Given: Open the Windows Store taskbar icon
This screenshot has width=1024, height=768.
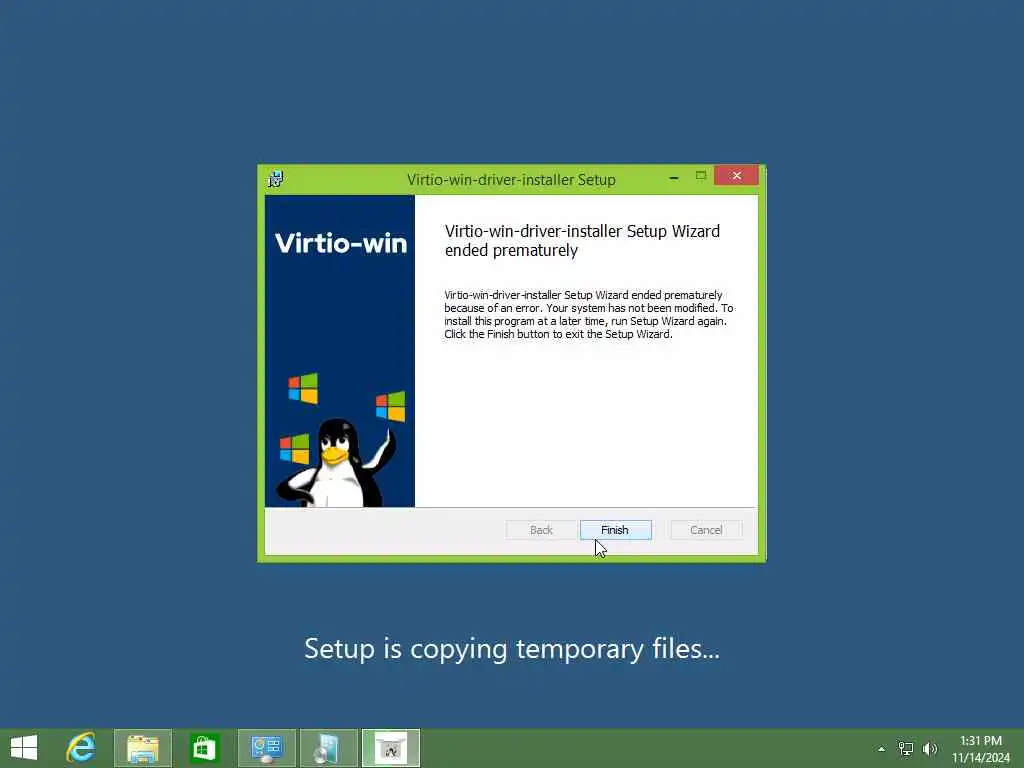Looking at the screenshot, I should click(x=204, y=748).
